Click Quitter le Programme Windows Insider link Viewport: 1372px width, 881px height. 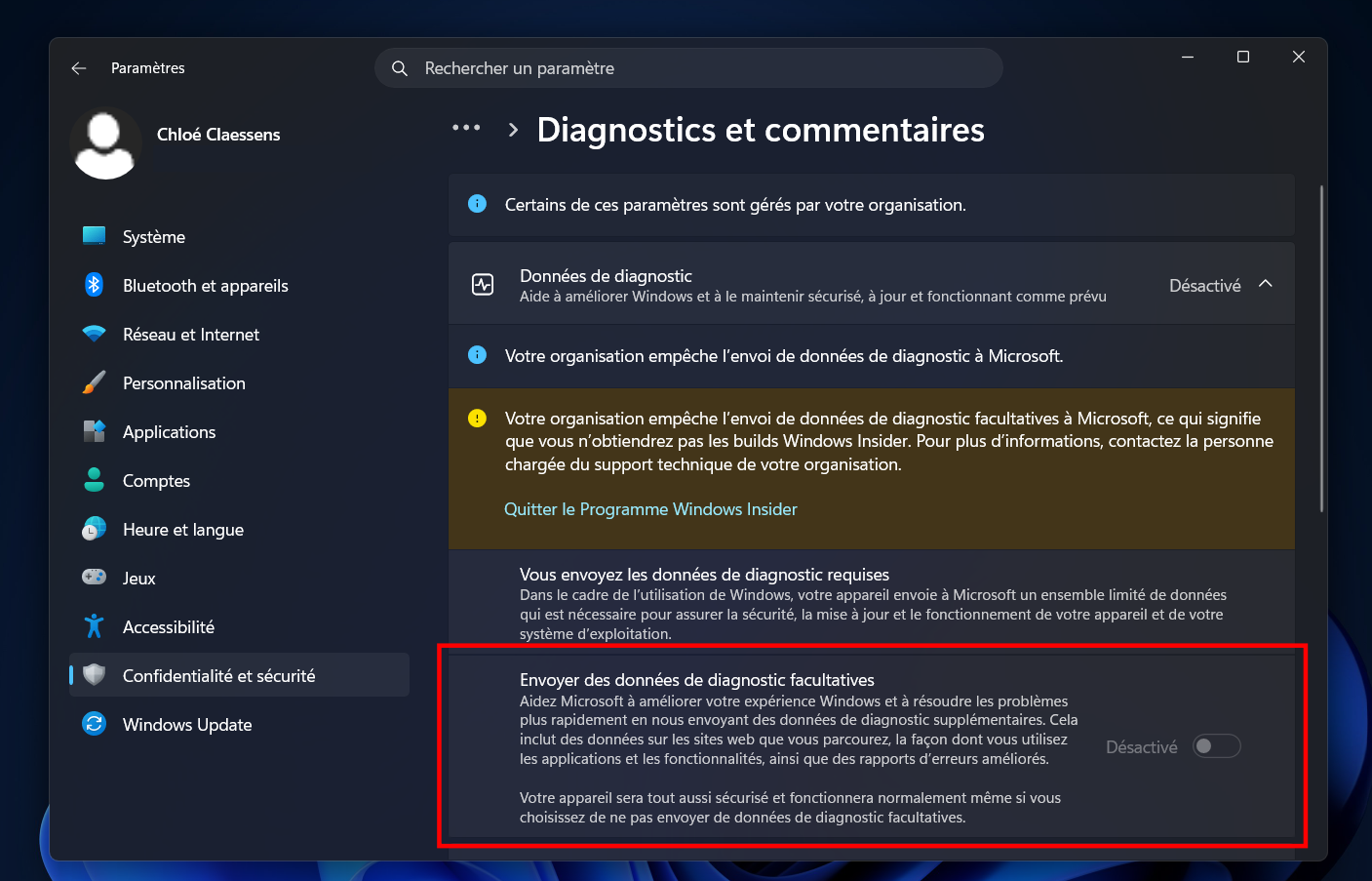tap(650, 509)
